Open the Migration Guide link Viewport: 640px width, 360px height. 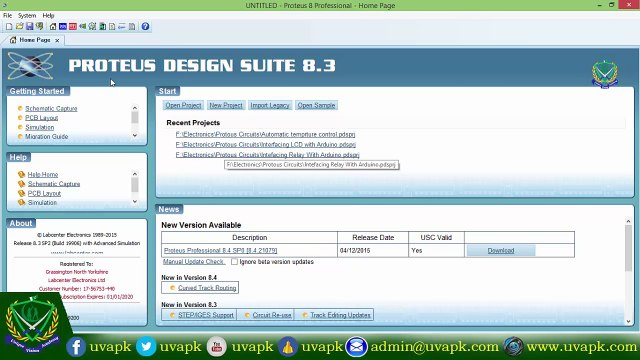47,136
